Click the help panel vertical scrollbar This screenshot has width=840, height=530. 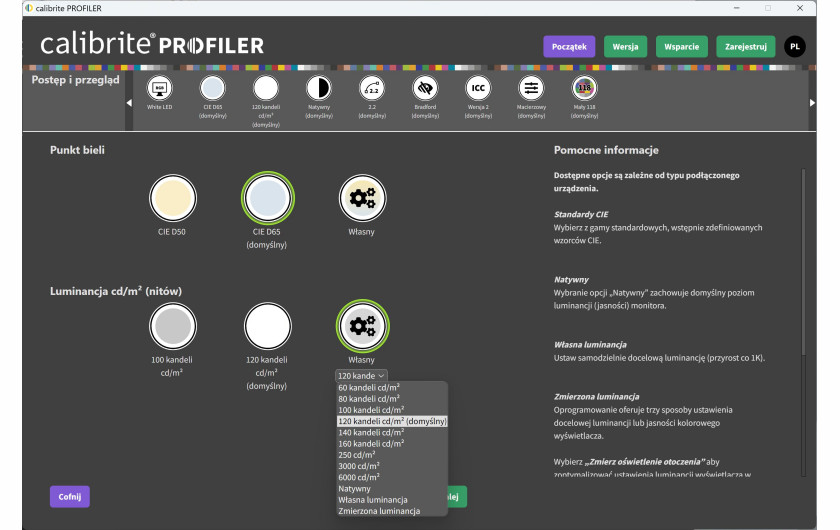click(803, 262)
